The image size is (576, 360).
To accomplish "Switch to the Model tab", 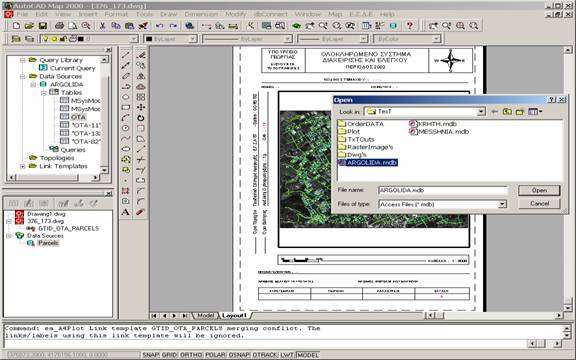I will (x=205, y=316).
